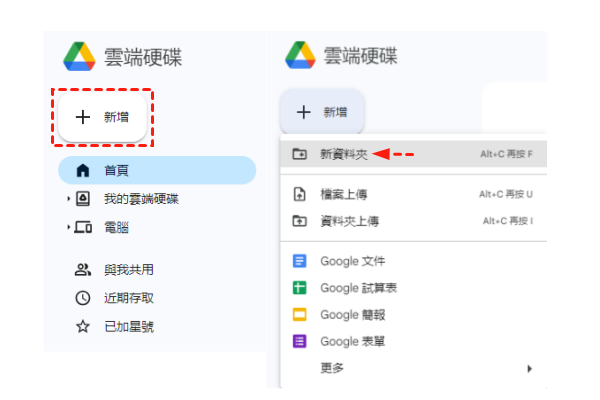
Task: Click the Google Drive logo in right panel
Action: point(300,55)
